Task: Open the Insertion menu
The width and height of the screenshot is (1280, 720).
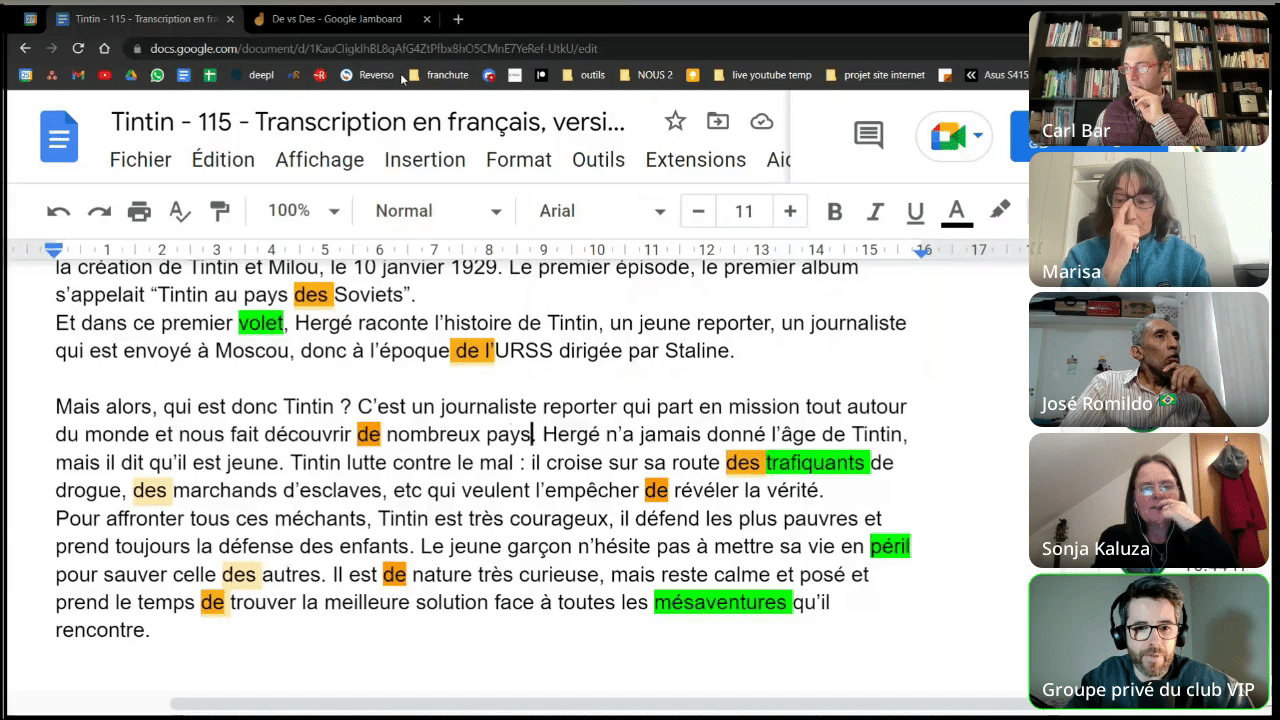Action: pos(425,160)
